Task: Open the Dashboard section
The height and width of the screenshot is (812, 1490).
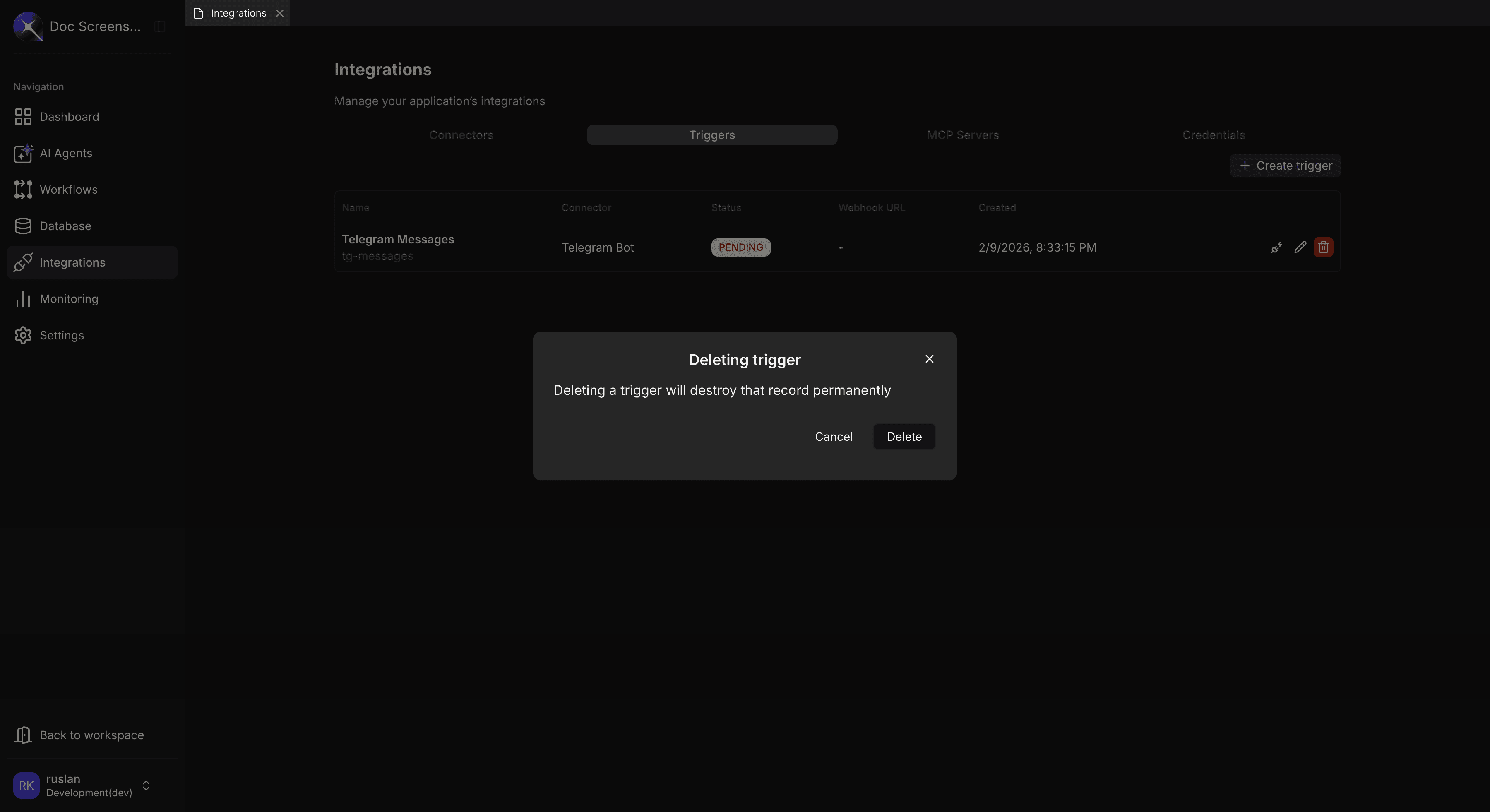Action: point(69,117)
